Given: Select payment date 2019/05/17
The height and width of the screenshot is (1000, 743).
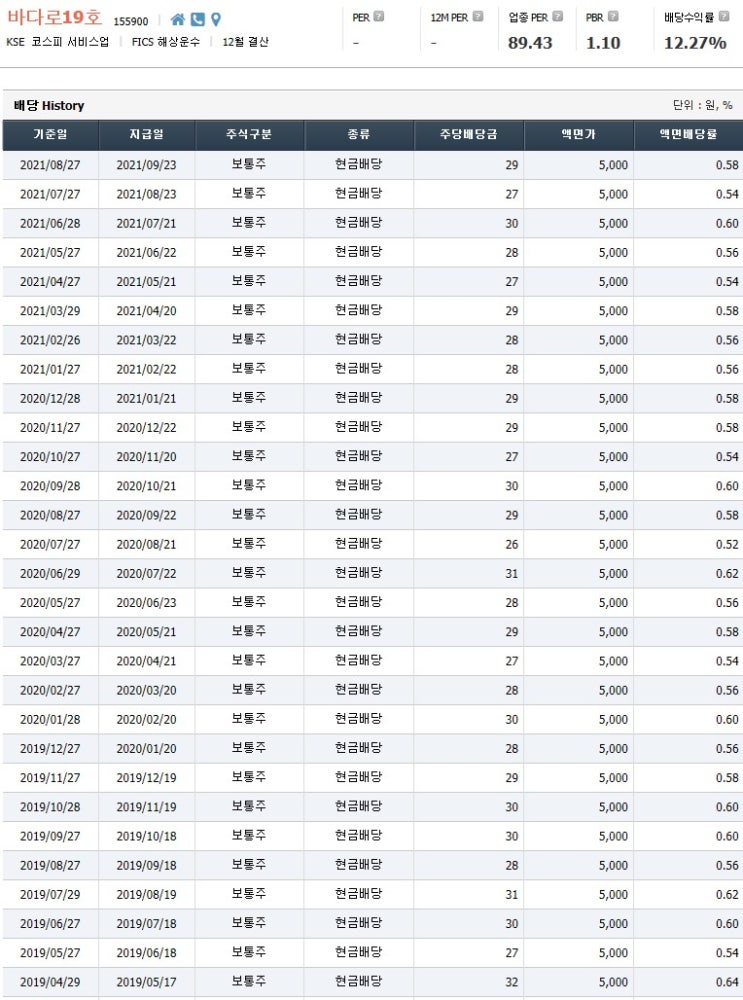Looking at the screenshot, I should tap(147, 982).
